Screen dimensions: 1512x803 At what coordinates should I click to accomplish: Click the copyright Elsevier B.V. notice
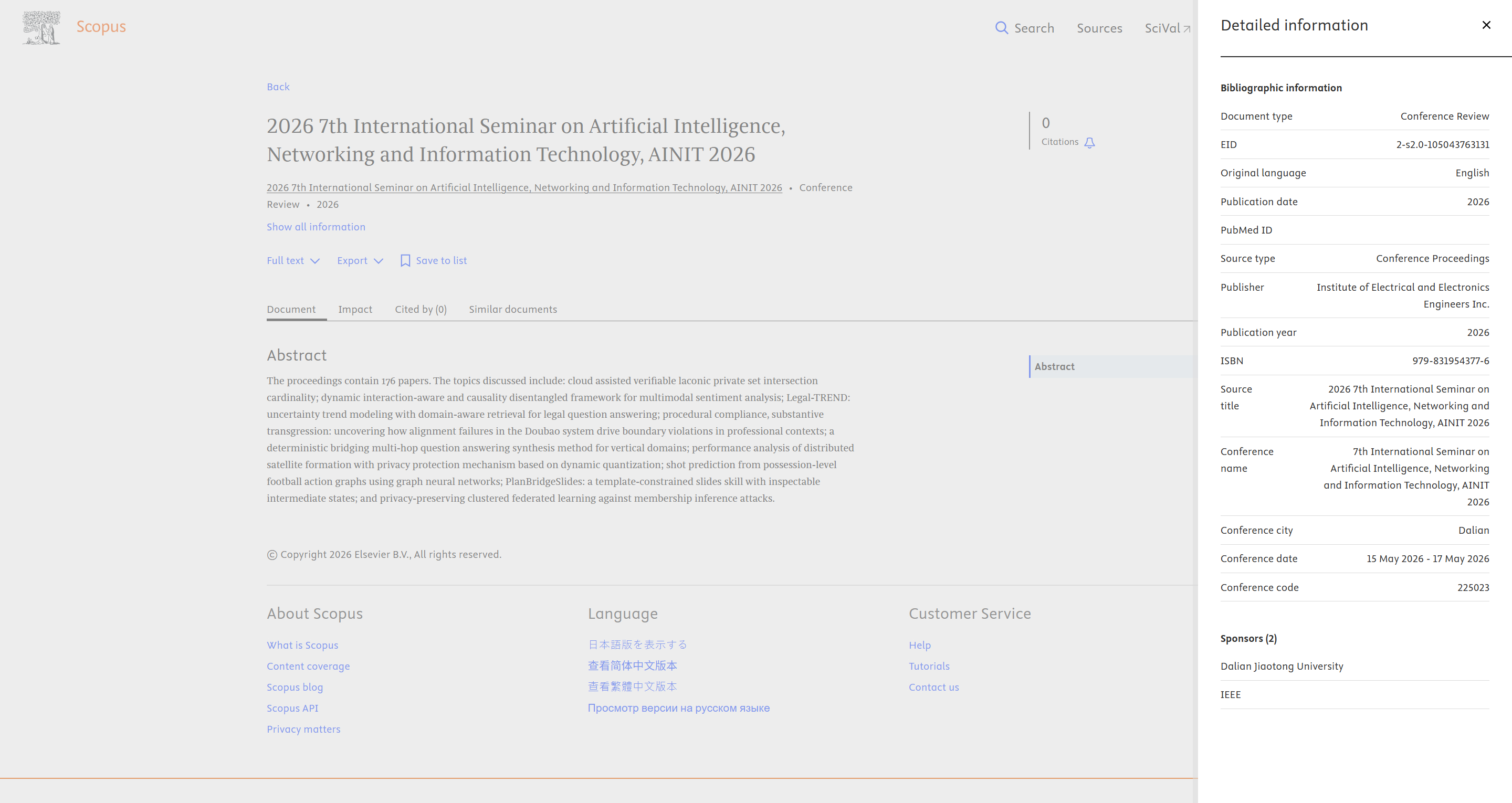click(384, 555)
